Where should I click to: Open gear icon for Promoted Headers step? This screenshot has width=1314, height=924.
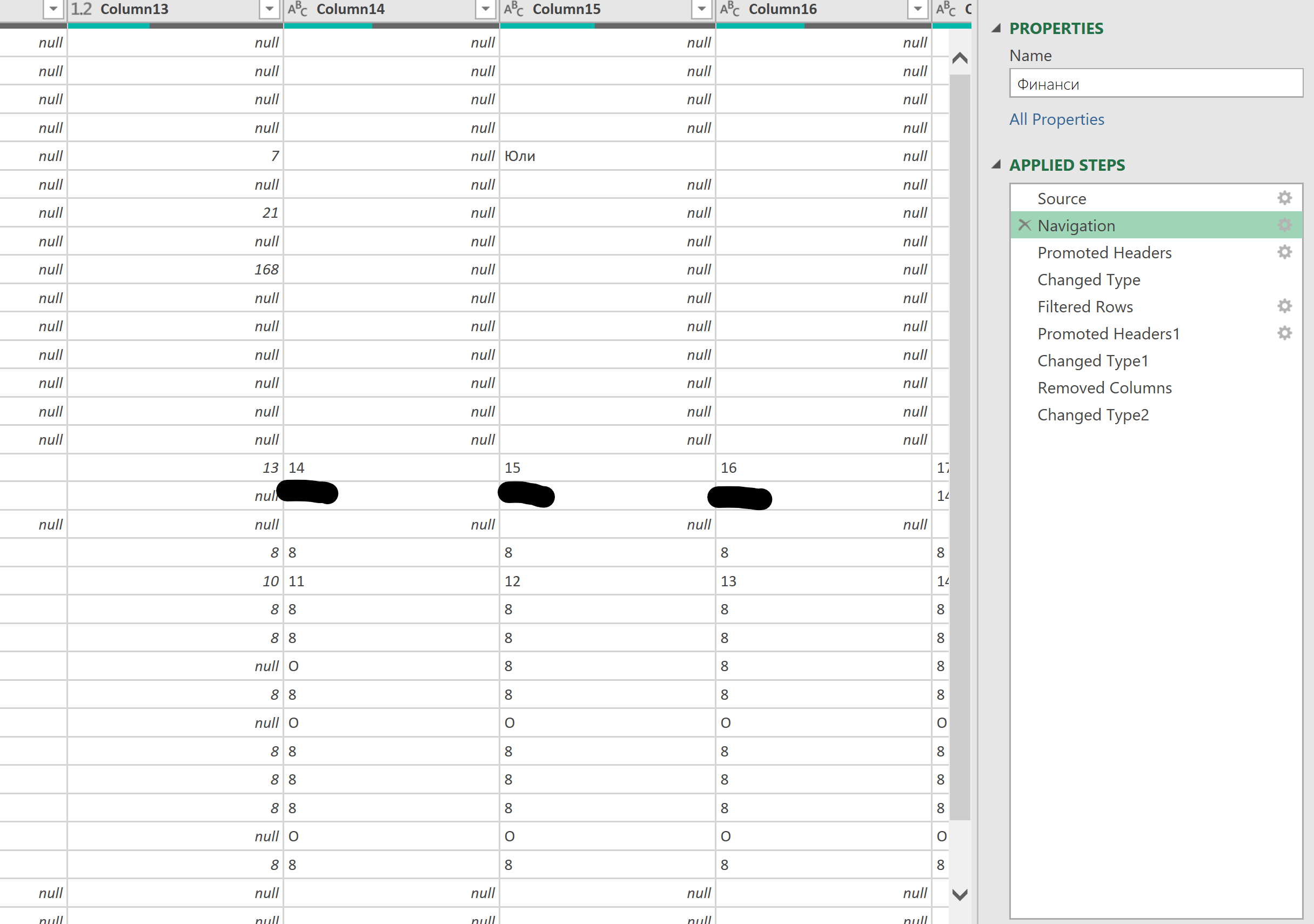tap(1284, 252)
